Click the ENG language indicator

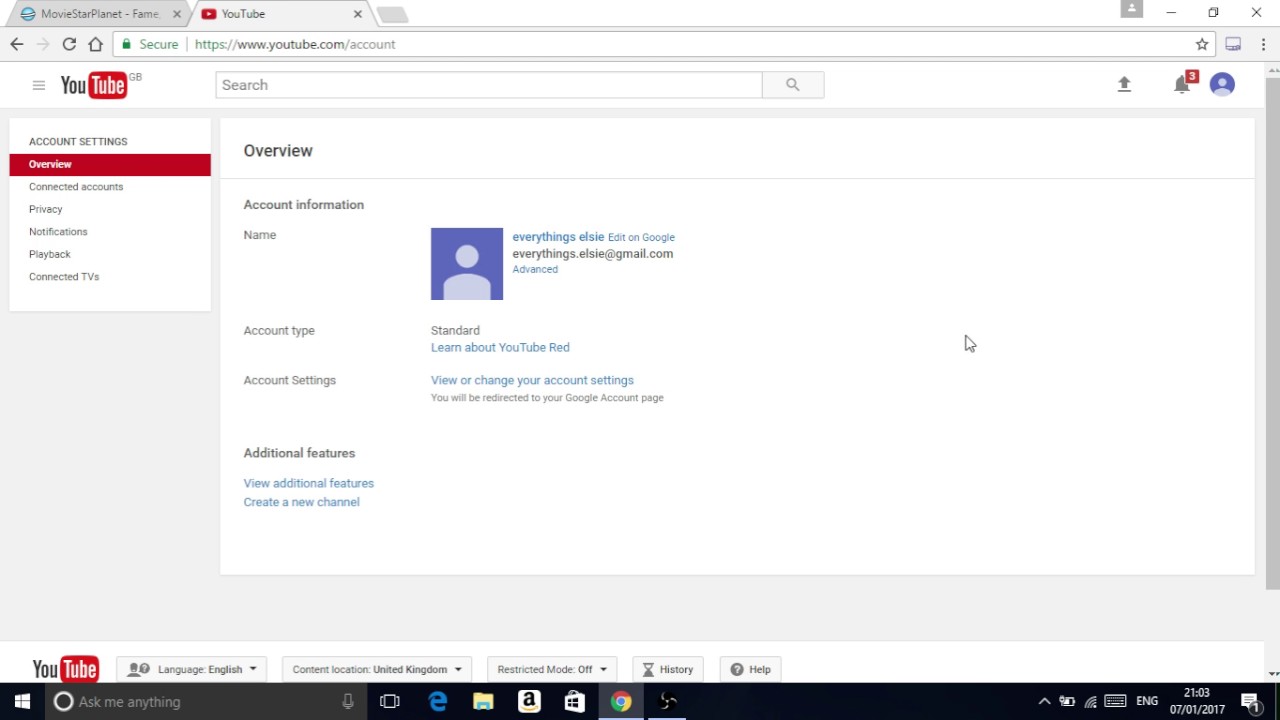click(x=1147, y=702)
